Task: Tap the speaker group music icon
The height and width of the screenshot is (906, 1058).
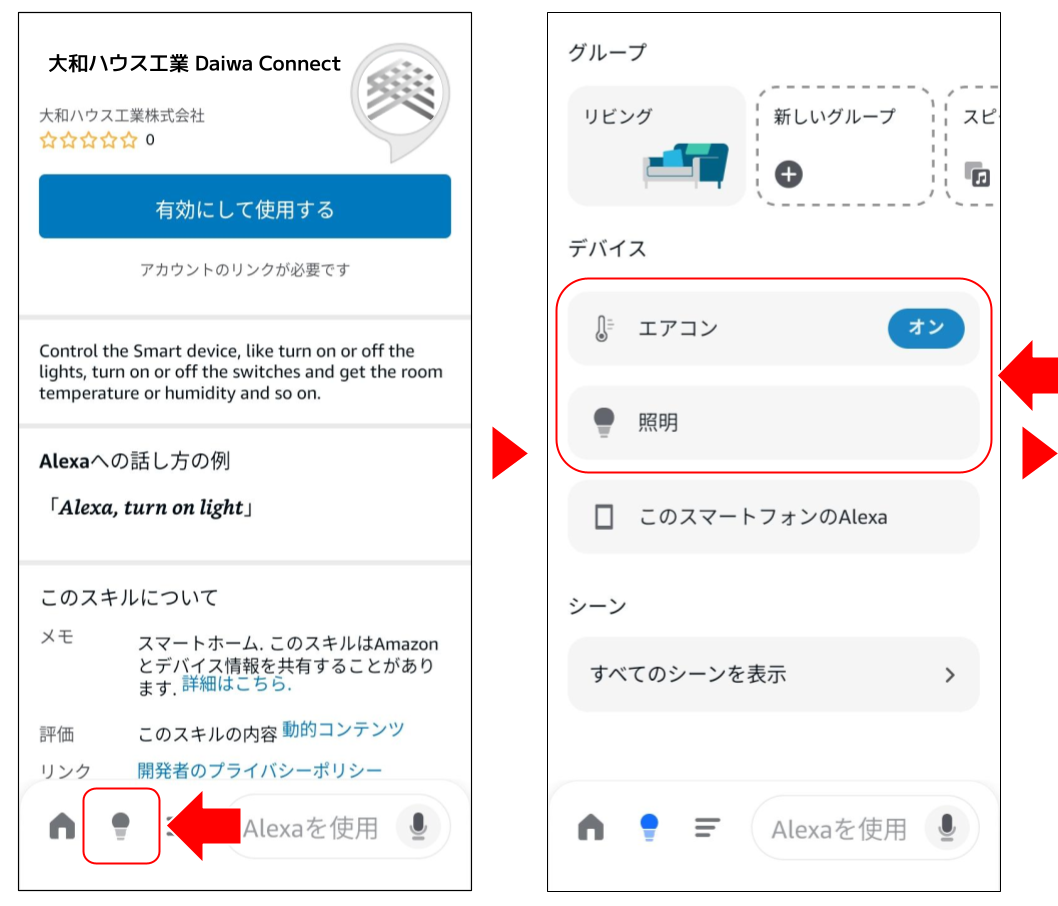Action: tap(977, 174)
